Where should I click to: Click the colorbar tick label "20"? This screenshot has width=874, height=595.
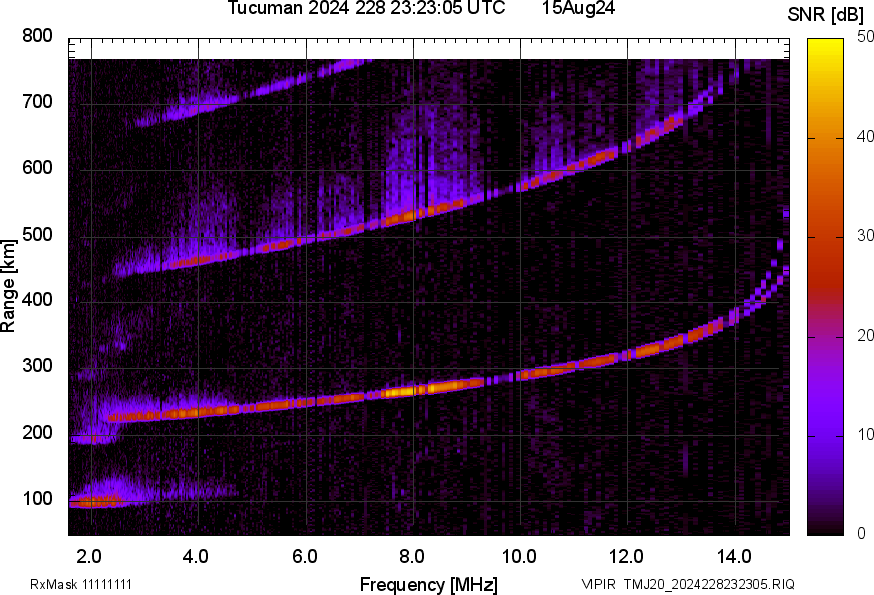tap(865, 336)
